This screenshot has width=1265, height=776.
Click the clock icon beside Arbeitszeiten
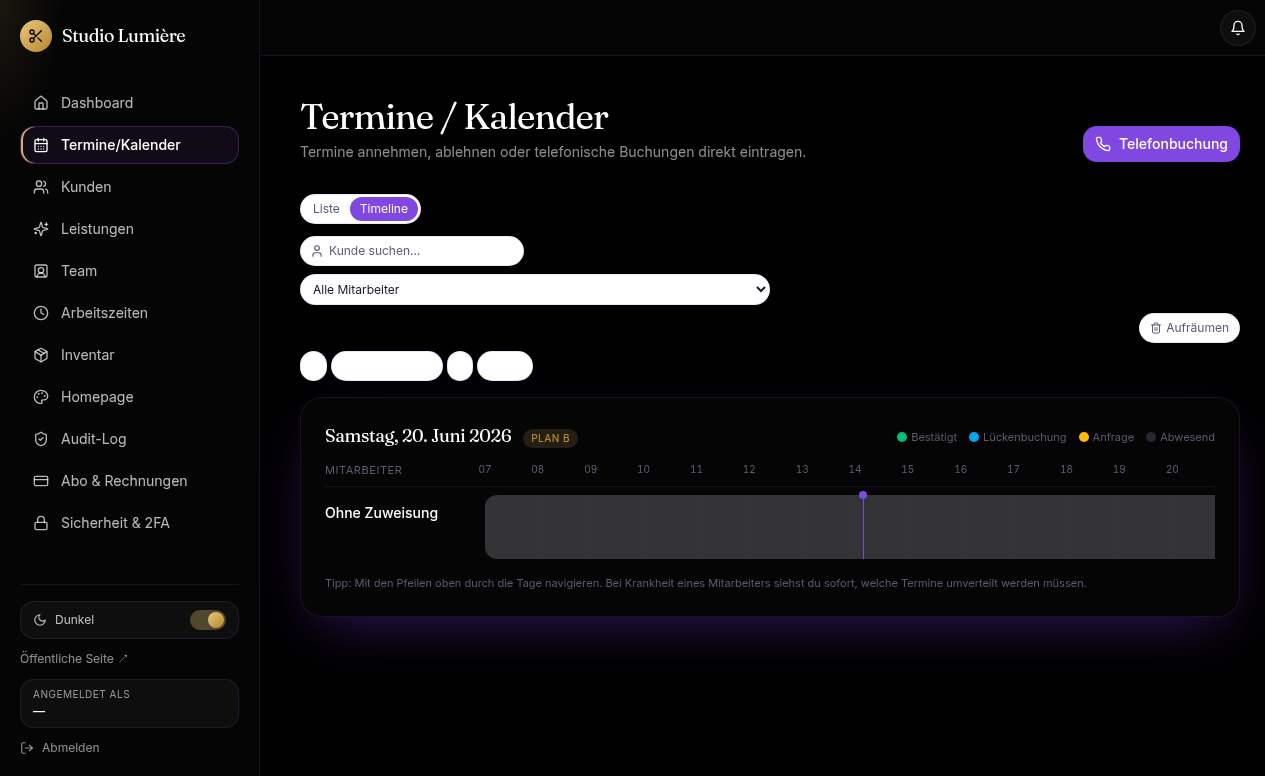pos(41,313)
